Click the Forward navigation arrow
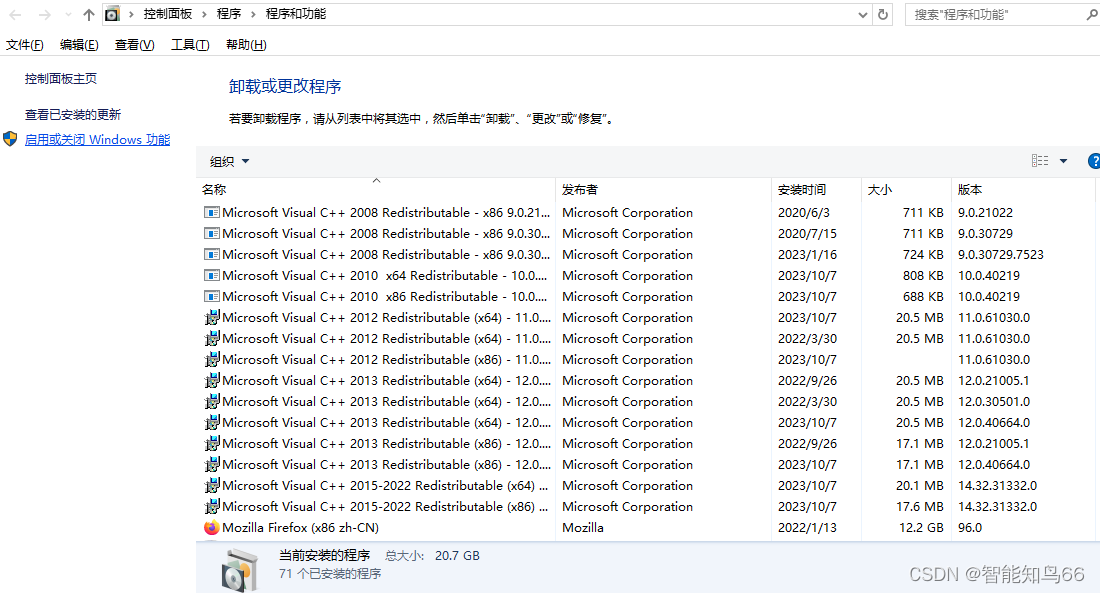 44,15
